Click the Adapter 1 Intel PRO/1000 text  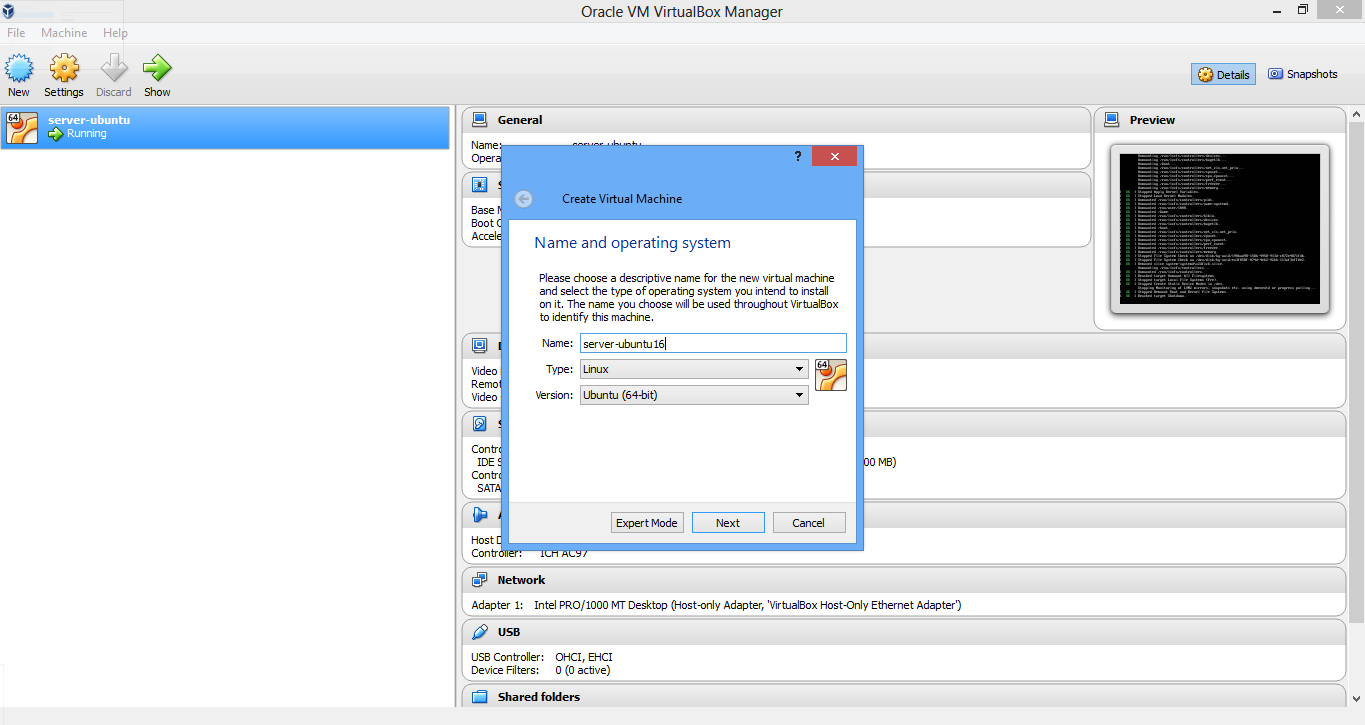pyautogui.click(x=716, y=605)
